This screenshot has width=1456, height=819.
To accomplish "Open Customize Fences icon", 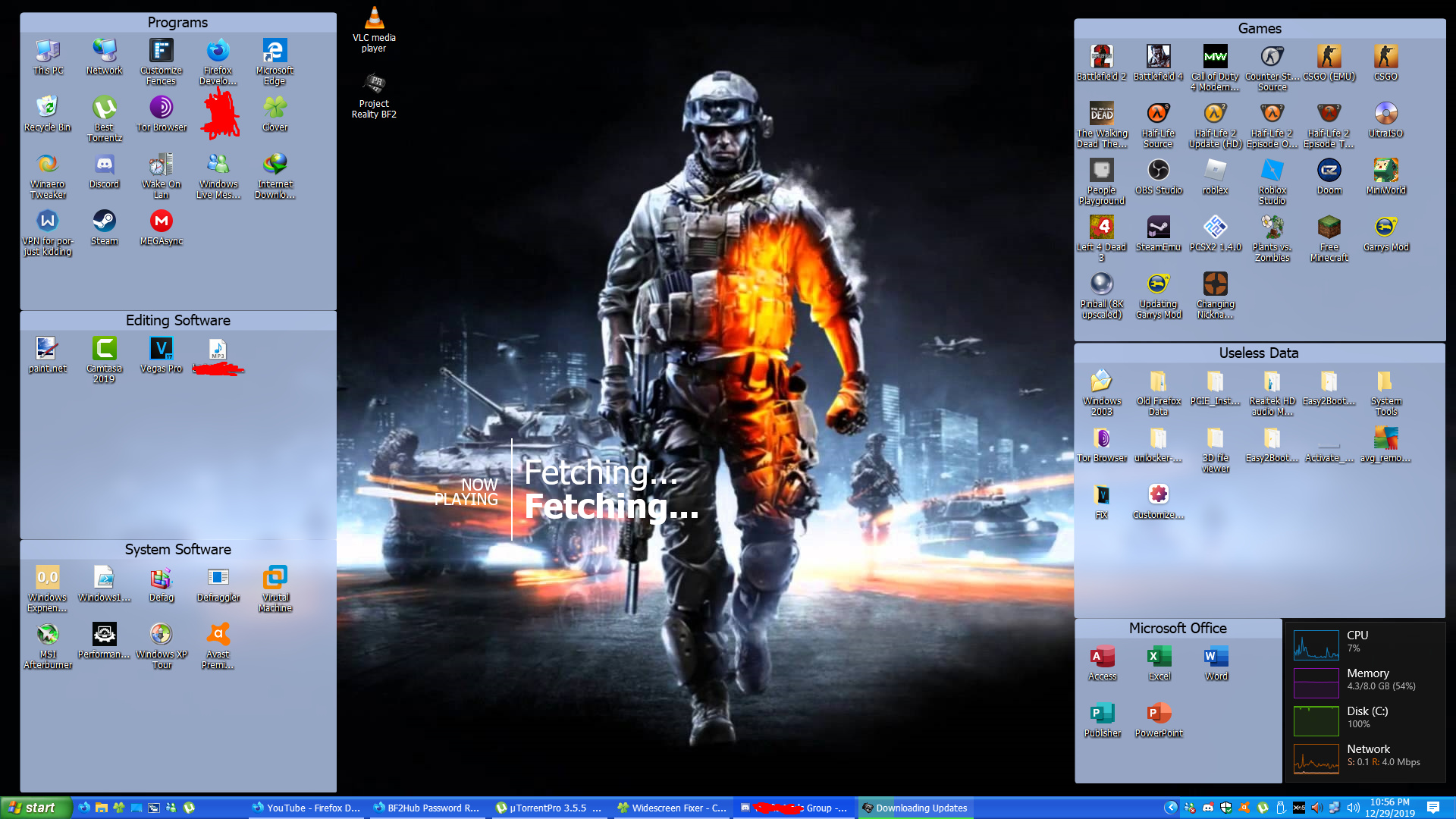I will 162,62.
